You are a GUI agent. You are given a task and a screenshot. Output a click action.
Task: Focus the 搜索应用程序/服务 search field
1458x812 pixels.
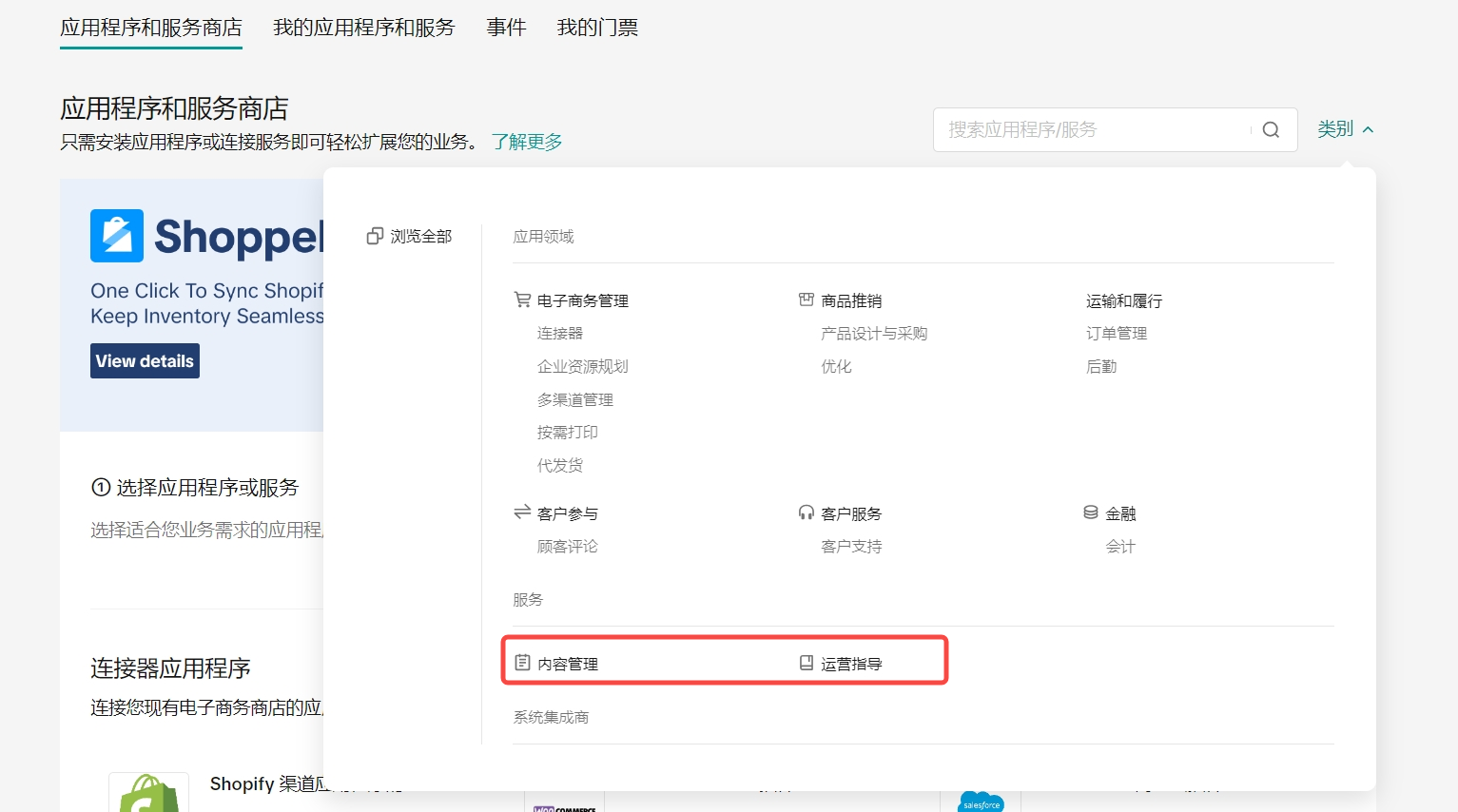(x=1094, y=130)
